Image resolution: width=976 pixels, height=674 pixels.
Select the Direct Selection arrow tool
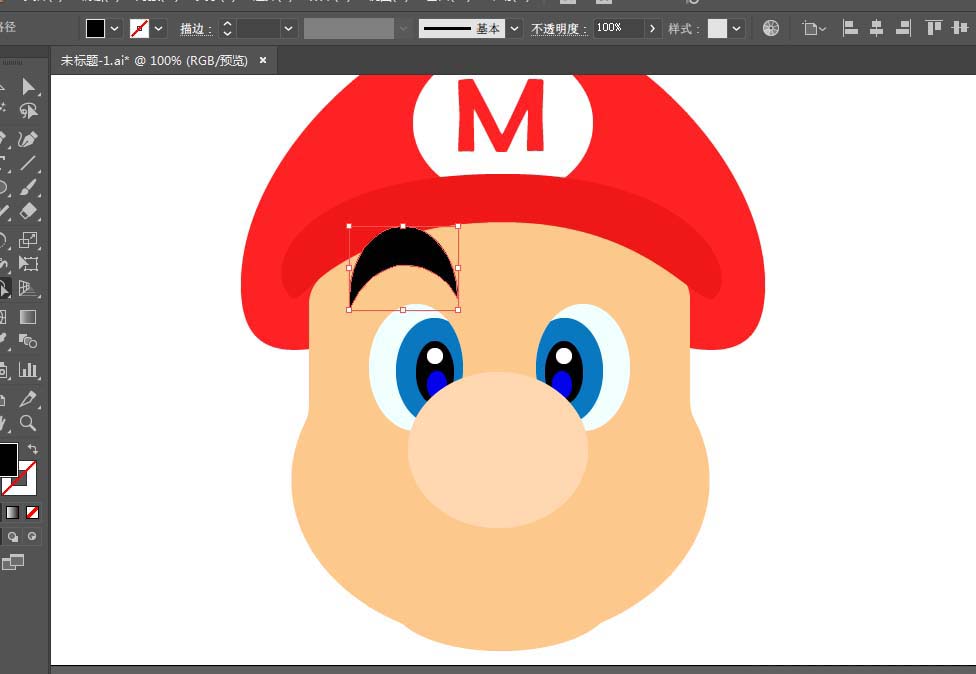[28, 86]
